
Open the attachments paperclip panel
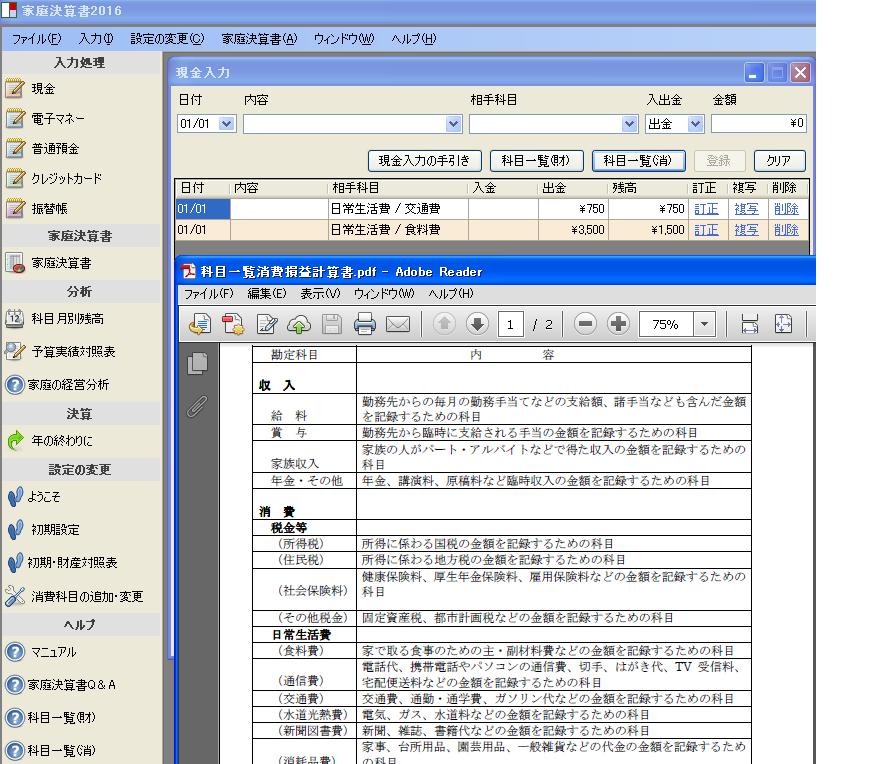(x=198, y=407)
